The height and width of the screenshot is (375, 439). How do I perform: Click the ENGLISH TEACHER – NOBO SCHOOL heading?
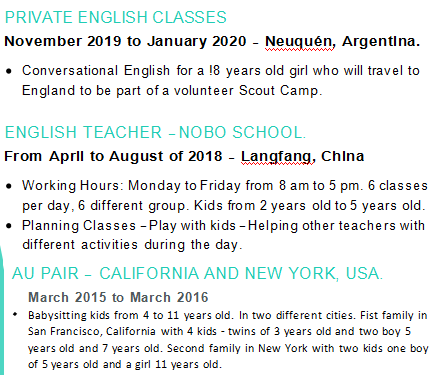tap(155, 132)
